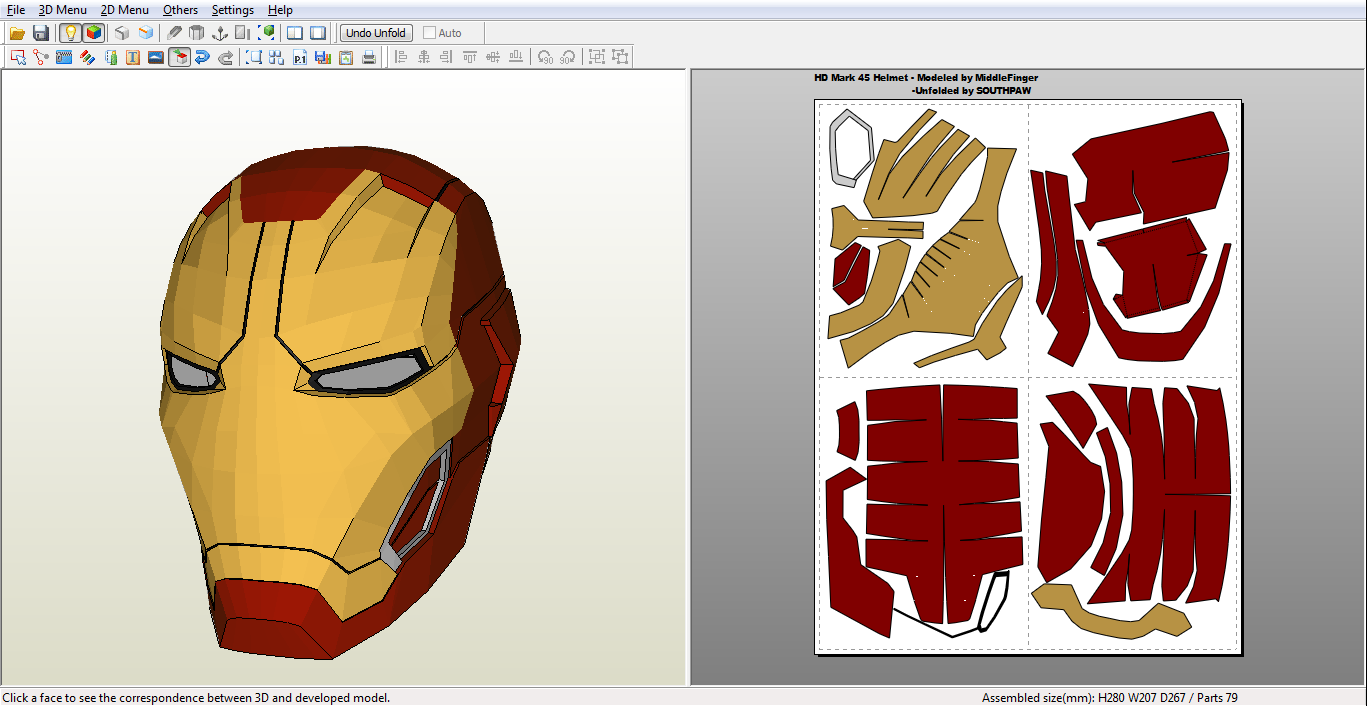Click the gray cylinder toolbar icon

pos(197,33)
